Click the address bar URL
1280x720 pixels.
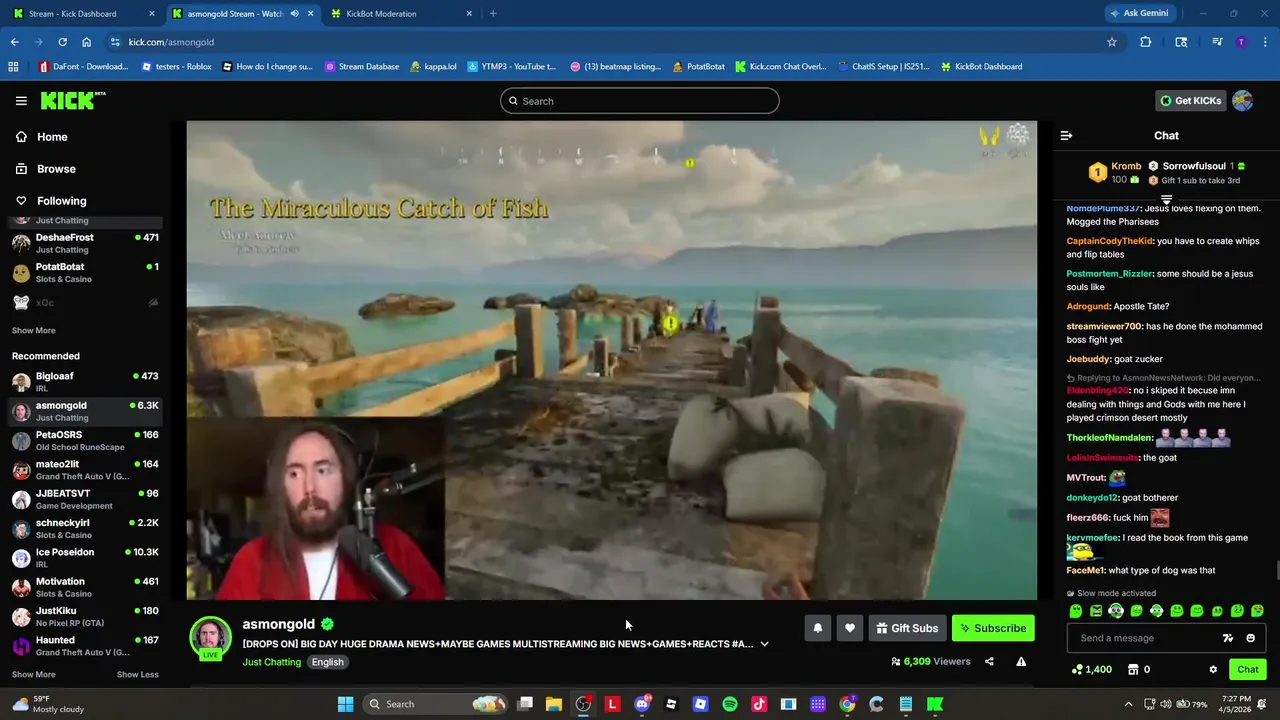171,42
